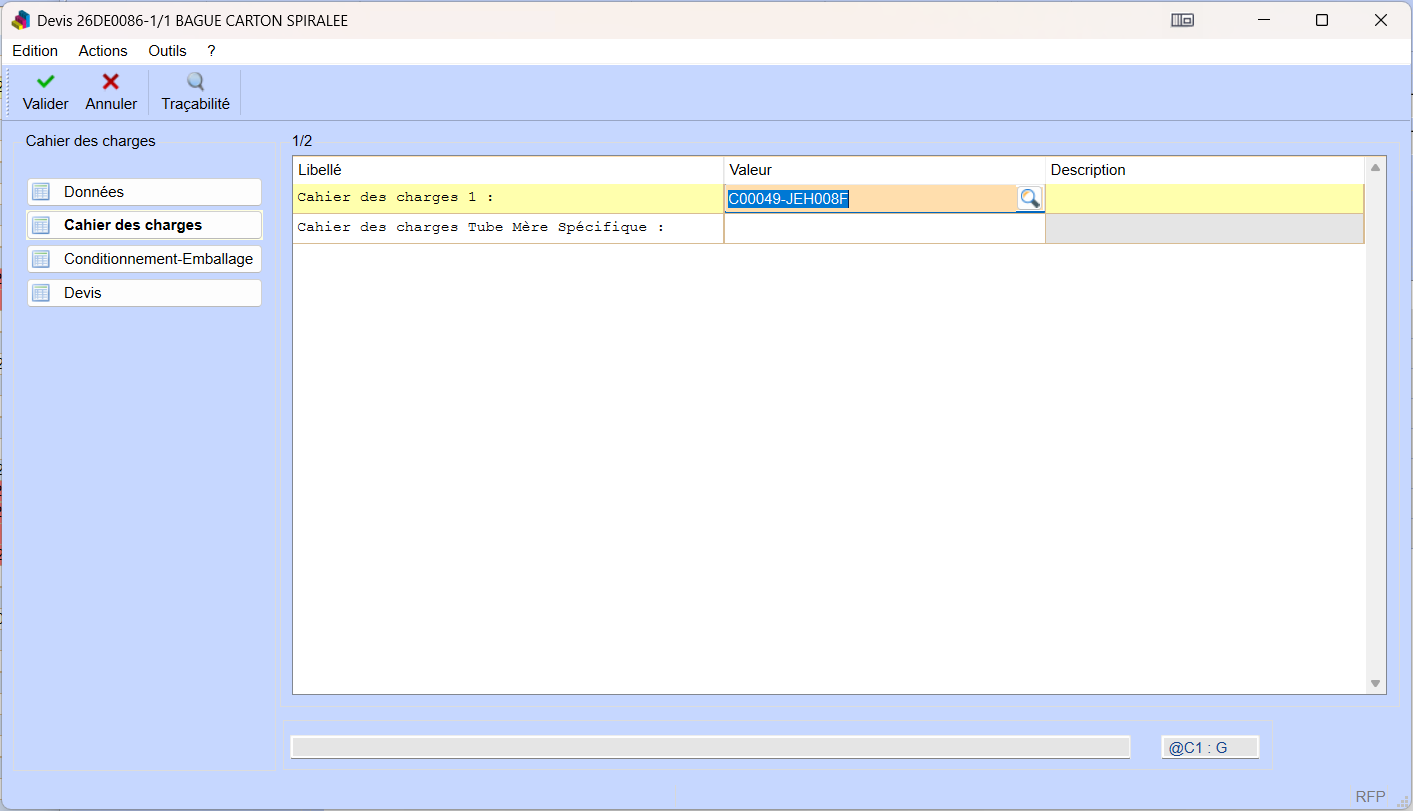The width and height of the screenshot is (1413, 811).
Task: Click the panel layout icon in title bar
Action: 1182,20
